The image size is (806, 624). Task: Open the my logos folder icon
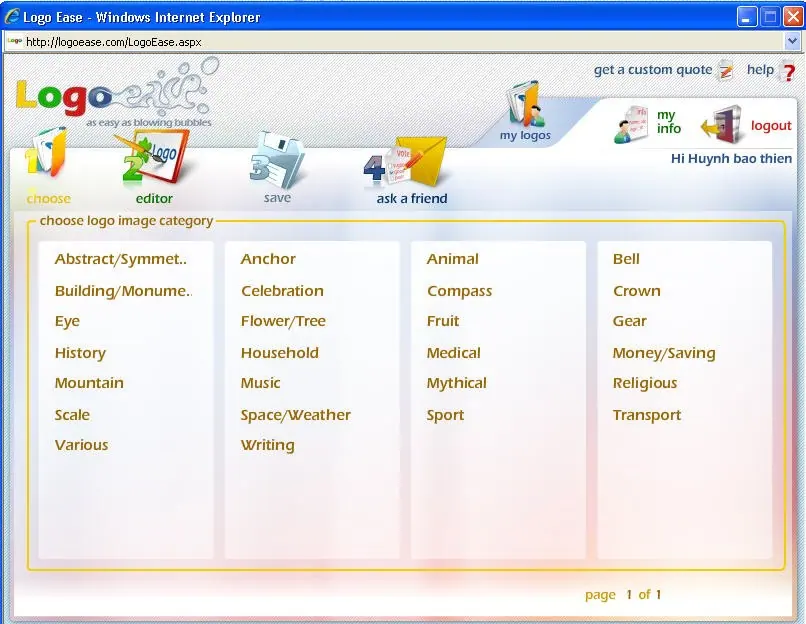(525, 103)
